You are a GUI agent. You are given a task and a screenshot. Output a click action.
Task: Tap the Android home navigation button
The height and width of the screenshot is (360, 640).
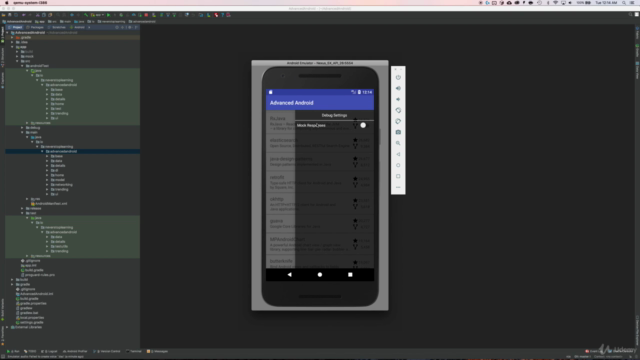320,275
